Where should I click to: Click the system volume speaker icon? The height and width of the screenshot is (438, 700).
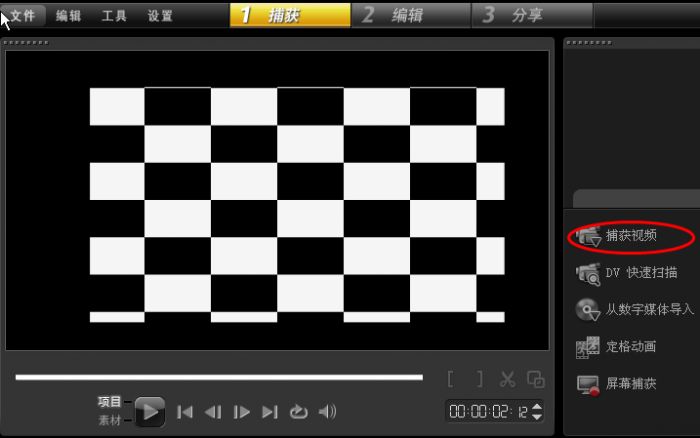point(327,411)
